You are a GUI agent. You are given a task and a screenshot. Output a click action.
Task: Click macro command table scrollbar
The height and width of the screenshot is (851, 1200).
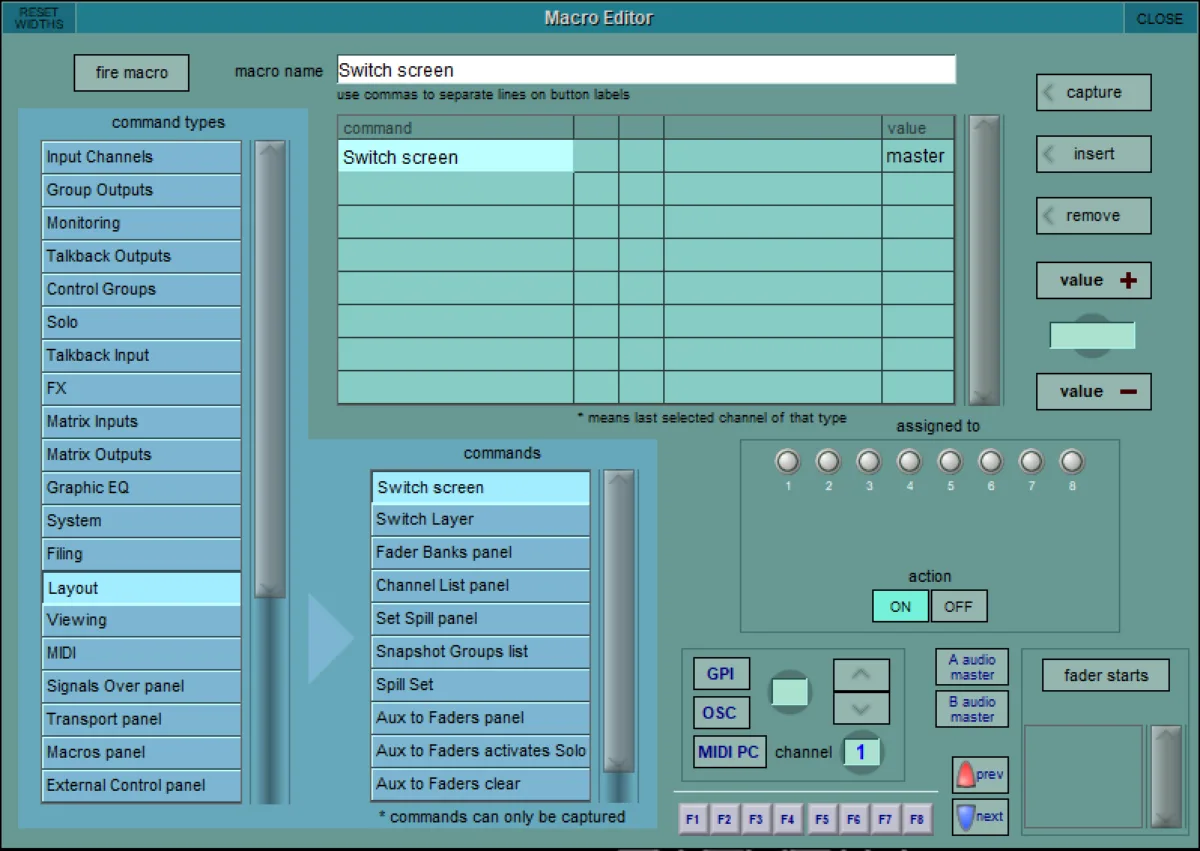point(984,260)
